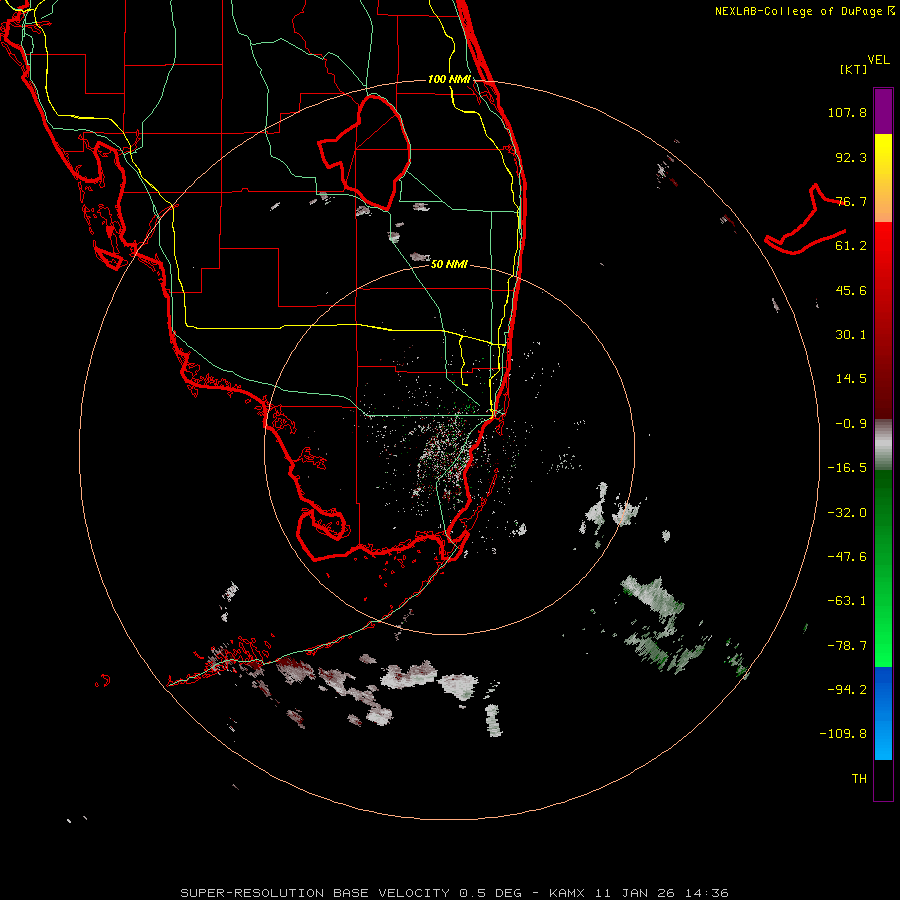Select the -47.6 legend value

click(x=847, y=557)
